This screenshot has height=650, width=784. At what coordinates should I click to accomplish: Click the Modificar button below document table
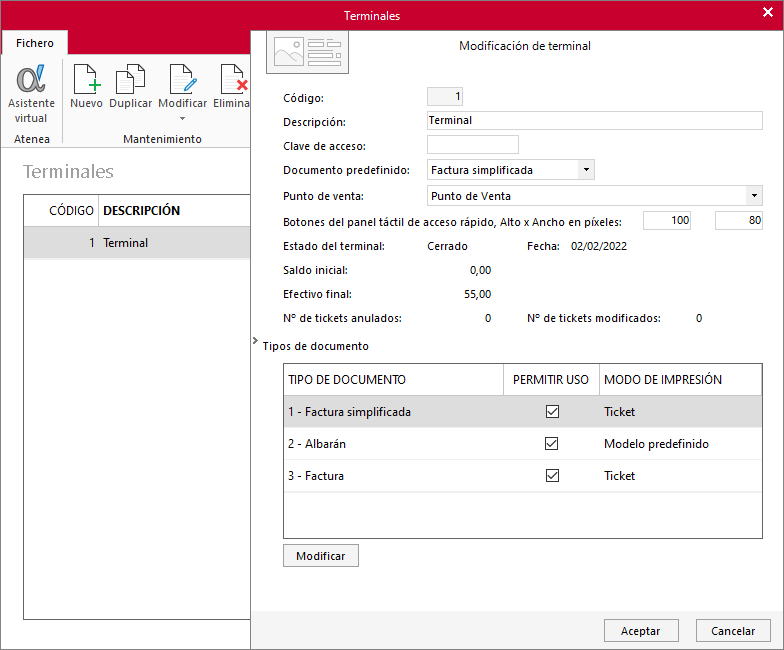click(x=320, y=556)
